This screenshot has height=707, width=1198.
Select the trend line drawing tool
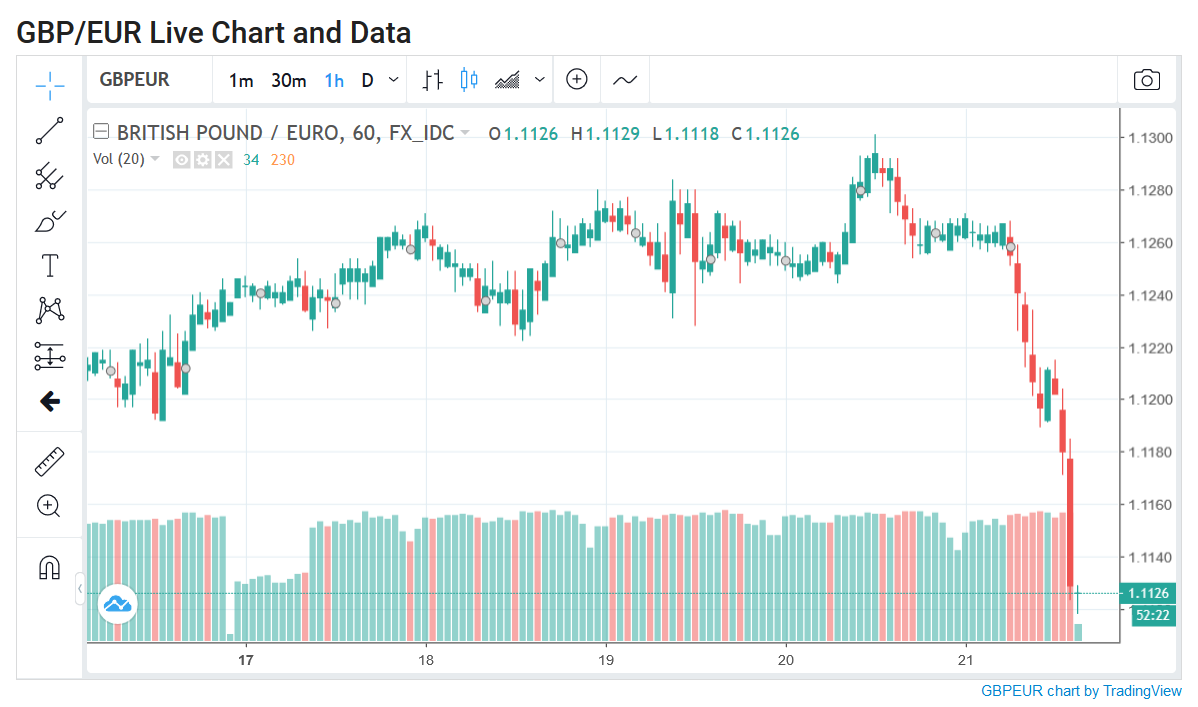tap(50, 131)
